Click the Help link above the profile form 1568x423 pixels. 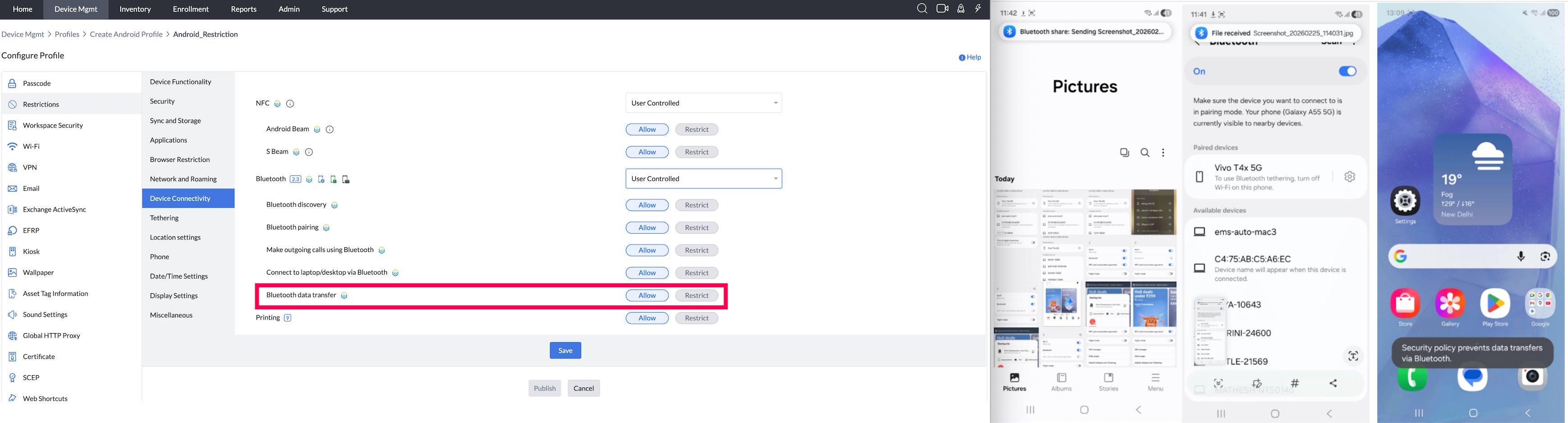coord(969,57)
